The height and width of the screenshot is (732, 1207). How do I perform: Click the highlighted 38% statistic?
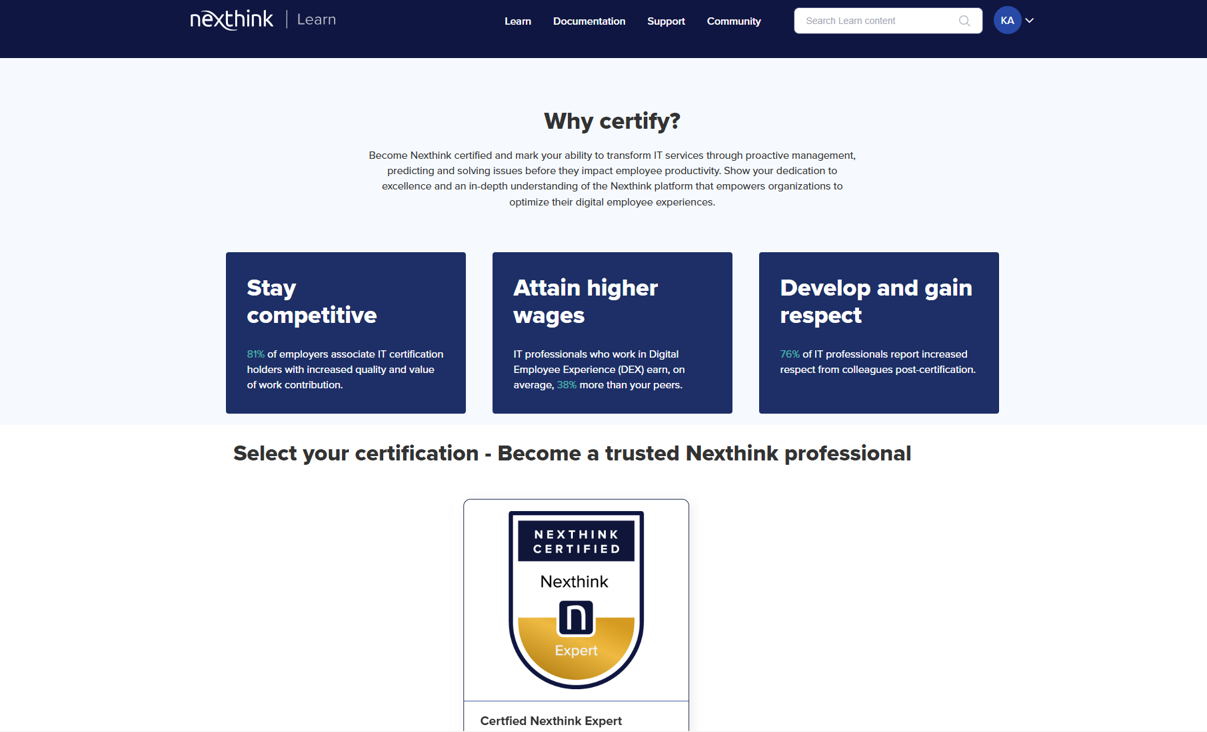click(x=566, y=385)
